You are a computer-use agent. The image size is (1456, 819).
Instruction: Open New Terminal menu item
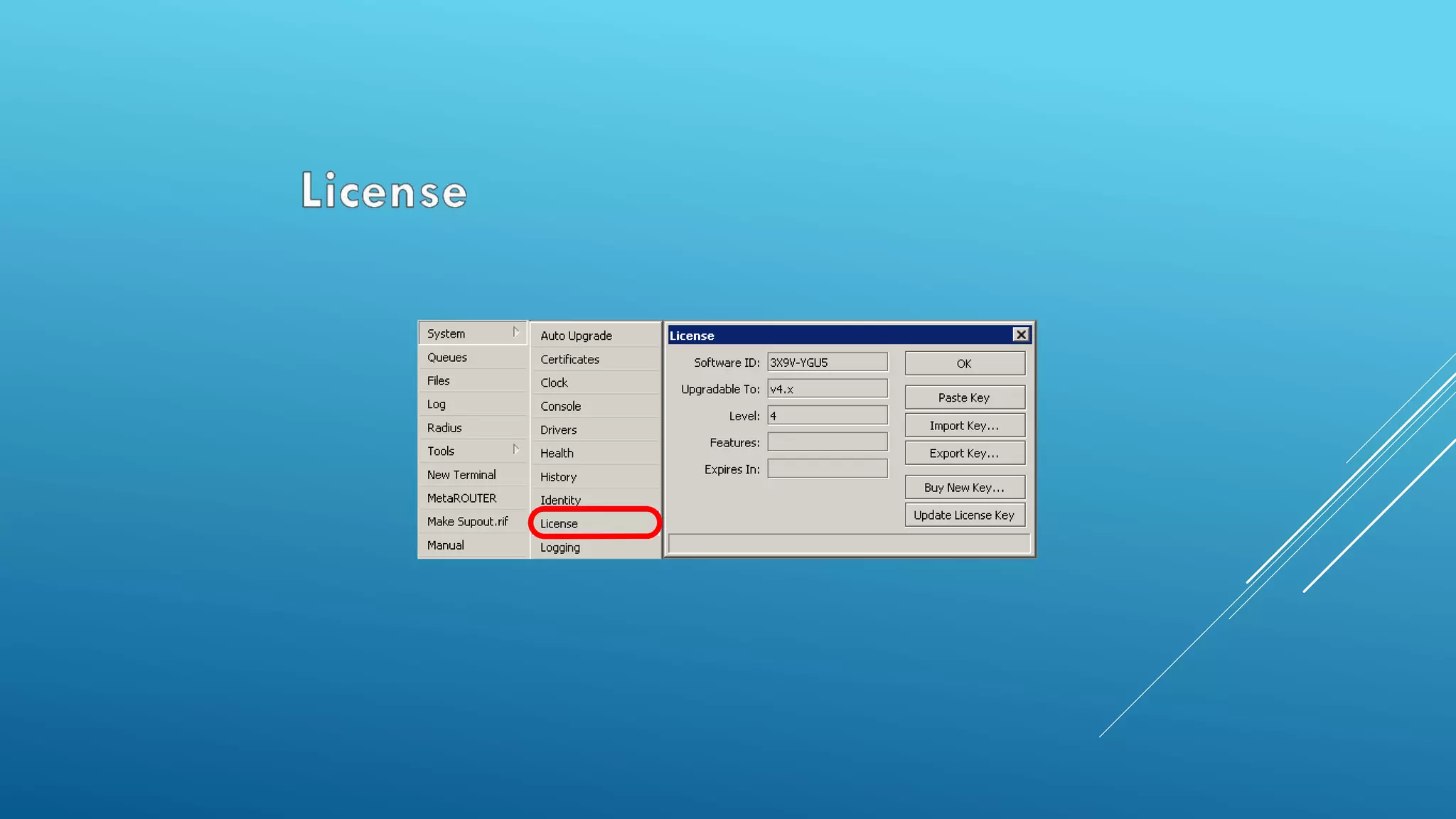click(461, 475)
